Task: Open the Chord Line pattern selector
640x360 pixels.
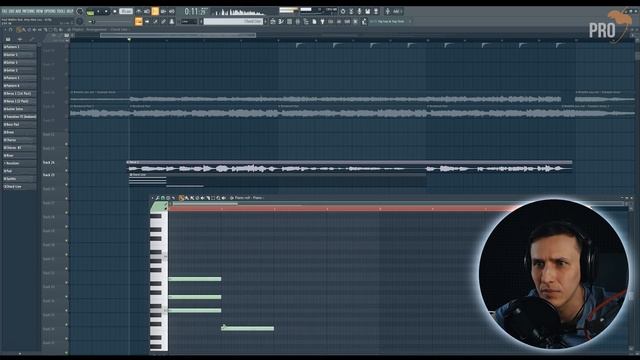Action: 233,21
